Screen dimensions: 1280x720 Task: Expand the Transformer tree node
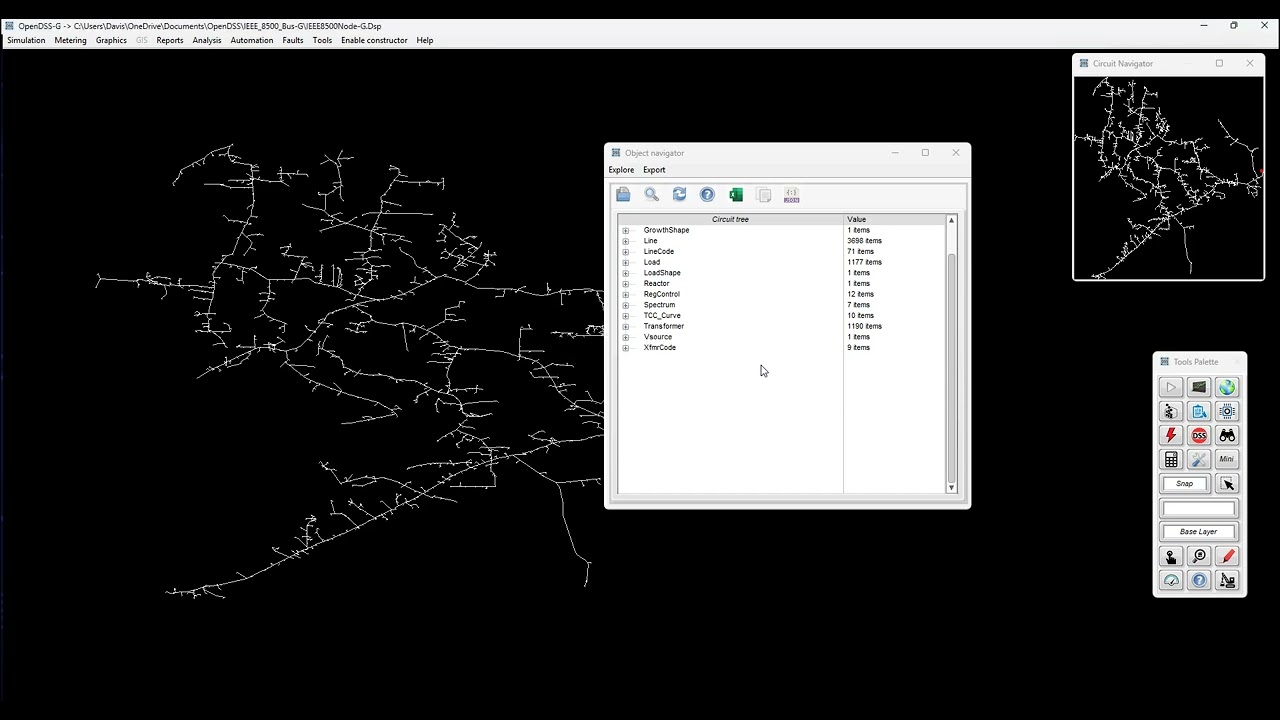click(626, 327)
